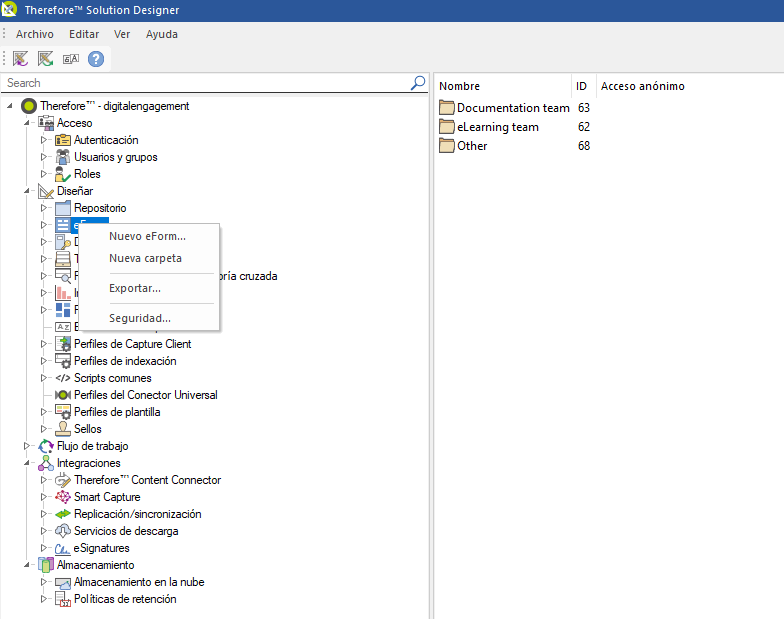Viewport: 784px width, 619px height.
Task: Expand the Perfiles de plantilla node
Action: tap(44, 412)
